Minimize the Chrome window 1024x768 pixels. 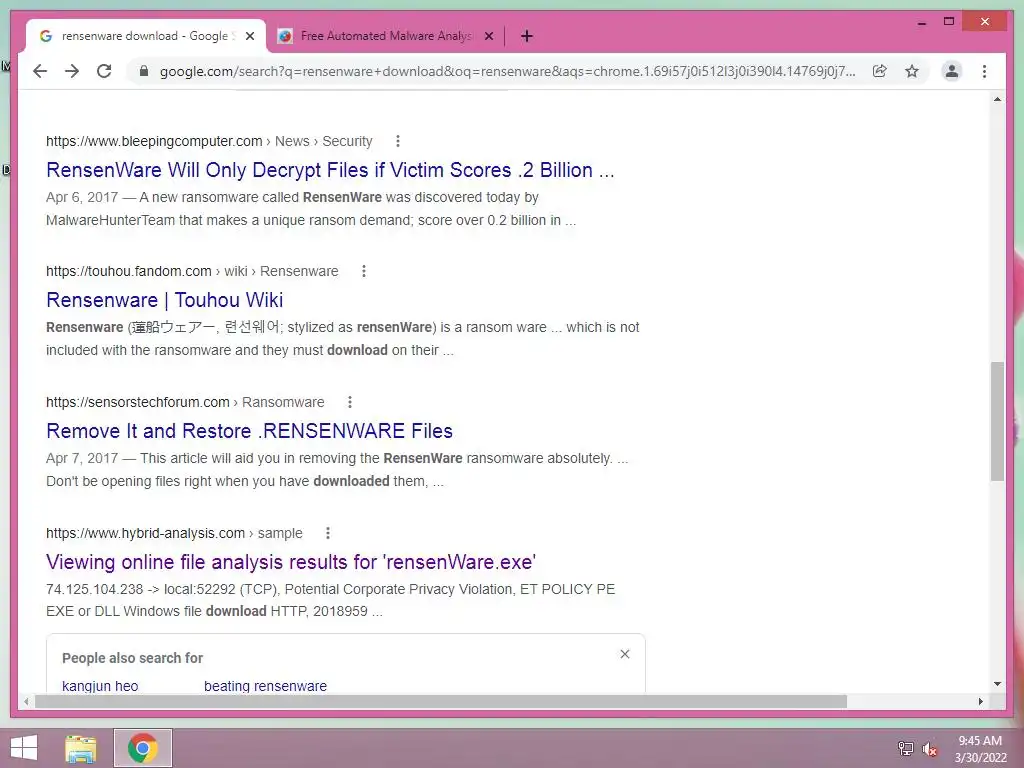coord(921,22)
